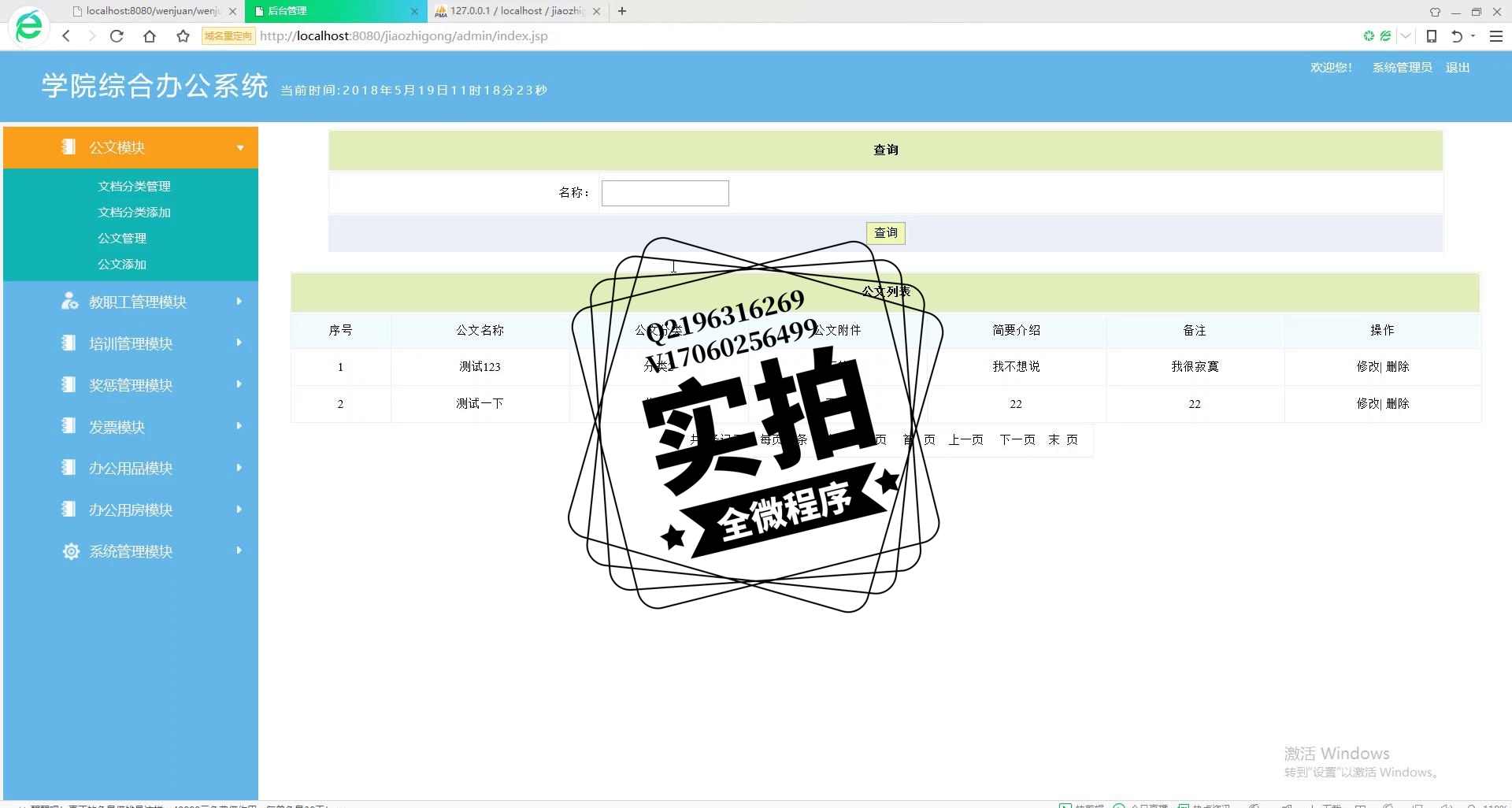Open the browser home page icon
Image resolution: width=1512 pixels, height=808 pixels.
pyautogui.click(x=150, y=36)
